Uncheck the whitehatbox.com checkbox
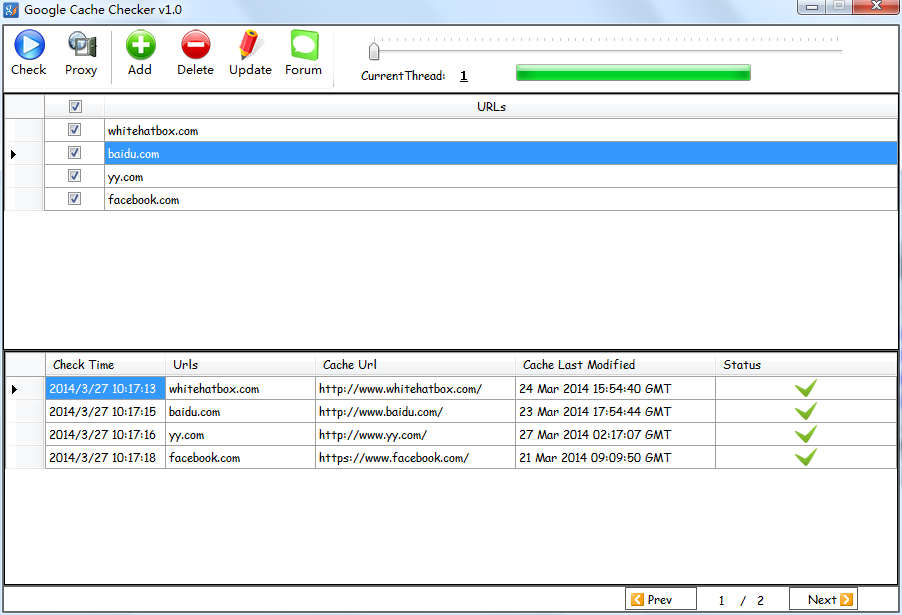This screenshot has width=902, height=615. coord(74,130)
